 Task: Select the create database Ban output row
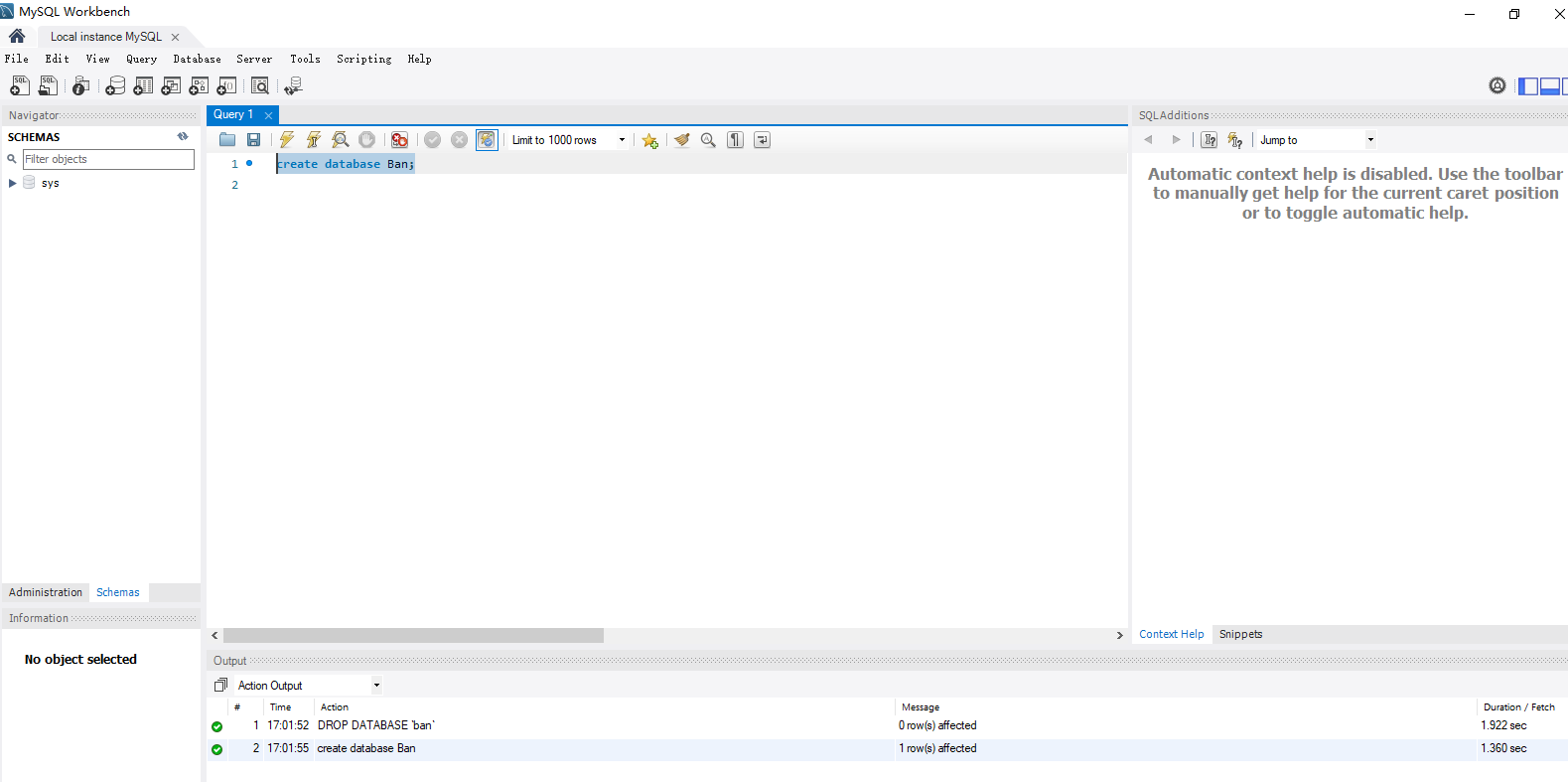[887, 748]
